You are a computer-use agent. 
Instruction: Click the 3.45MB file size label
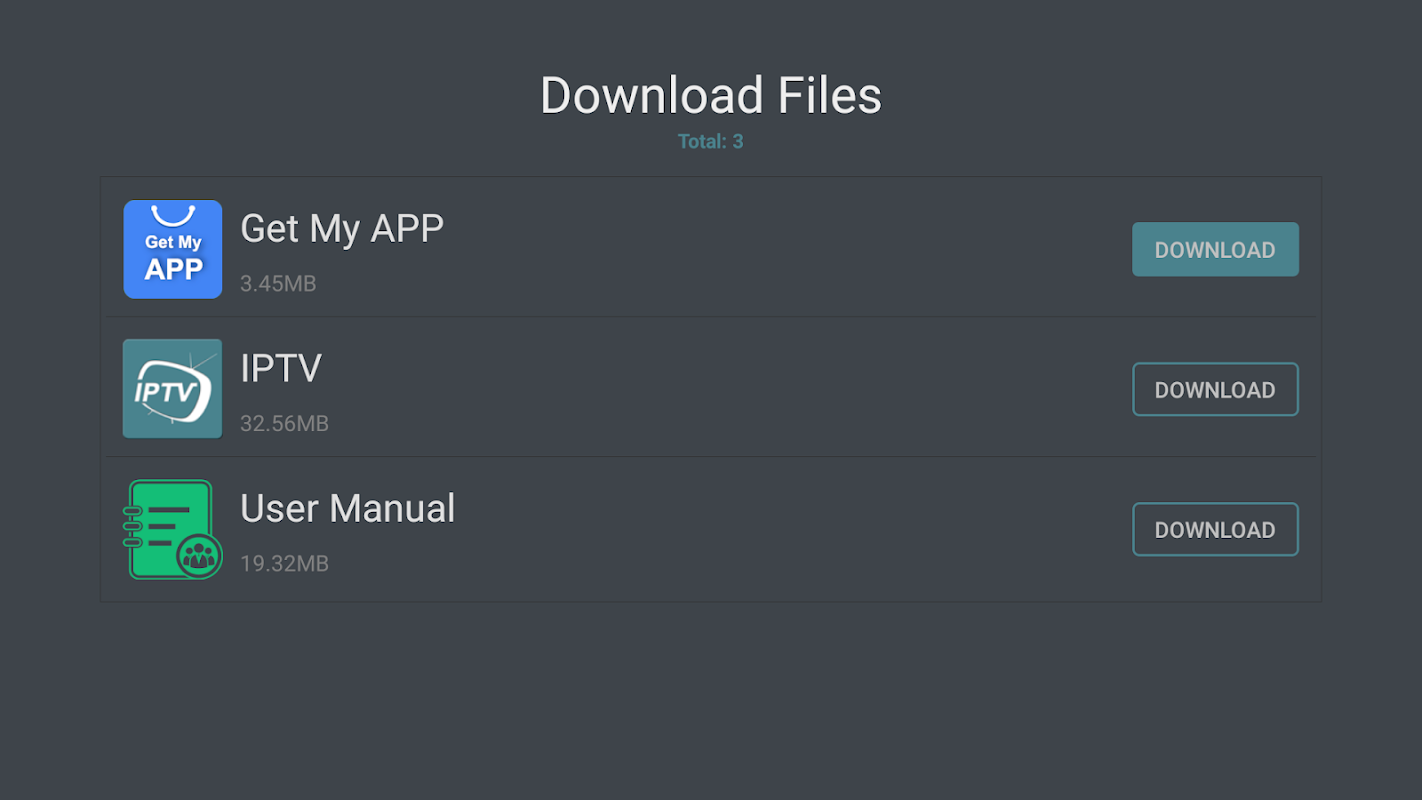278,284
